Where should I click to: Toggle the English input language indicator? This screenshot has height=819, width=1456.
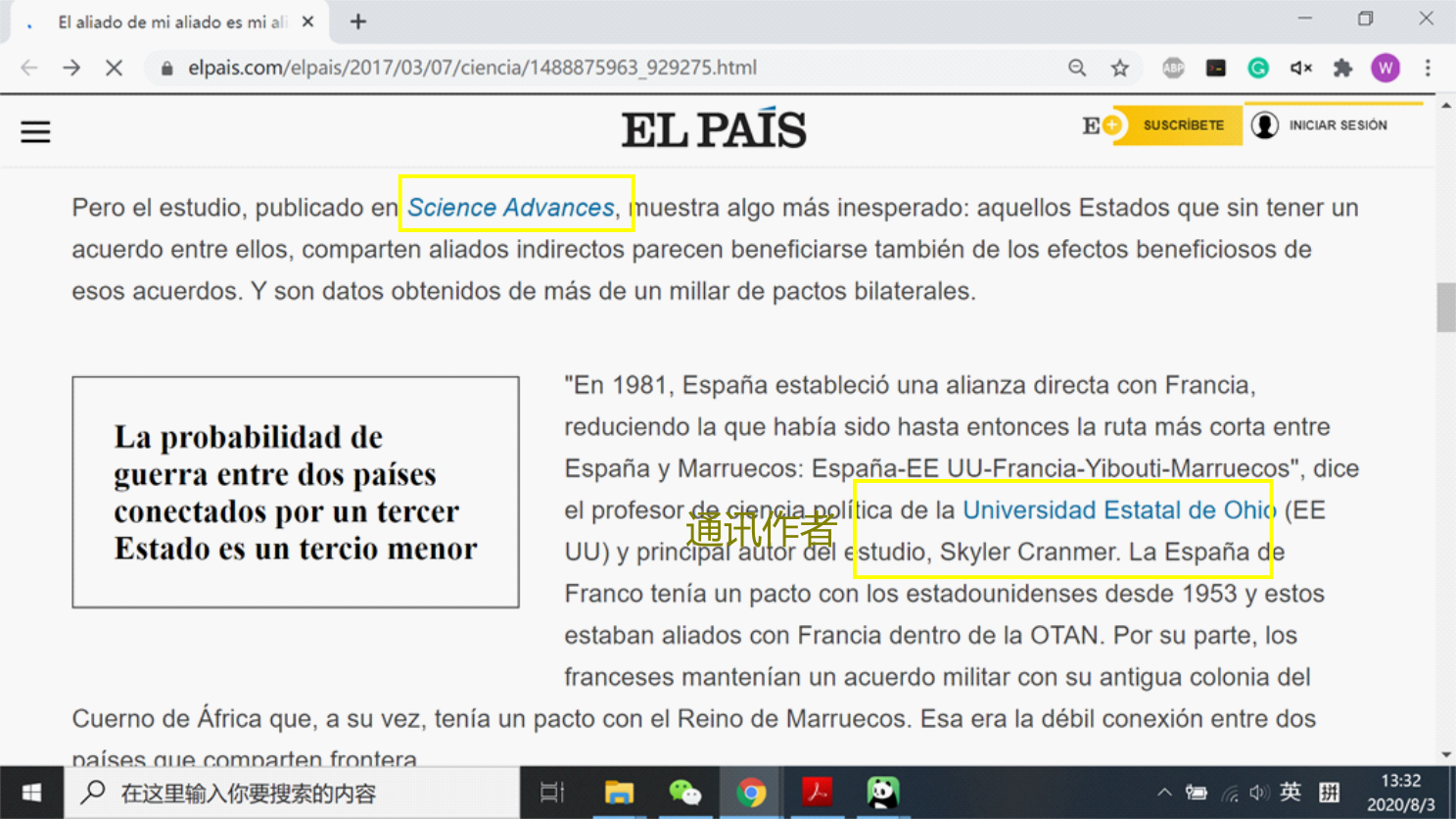tap(1291, 792)
